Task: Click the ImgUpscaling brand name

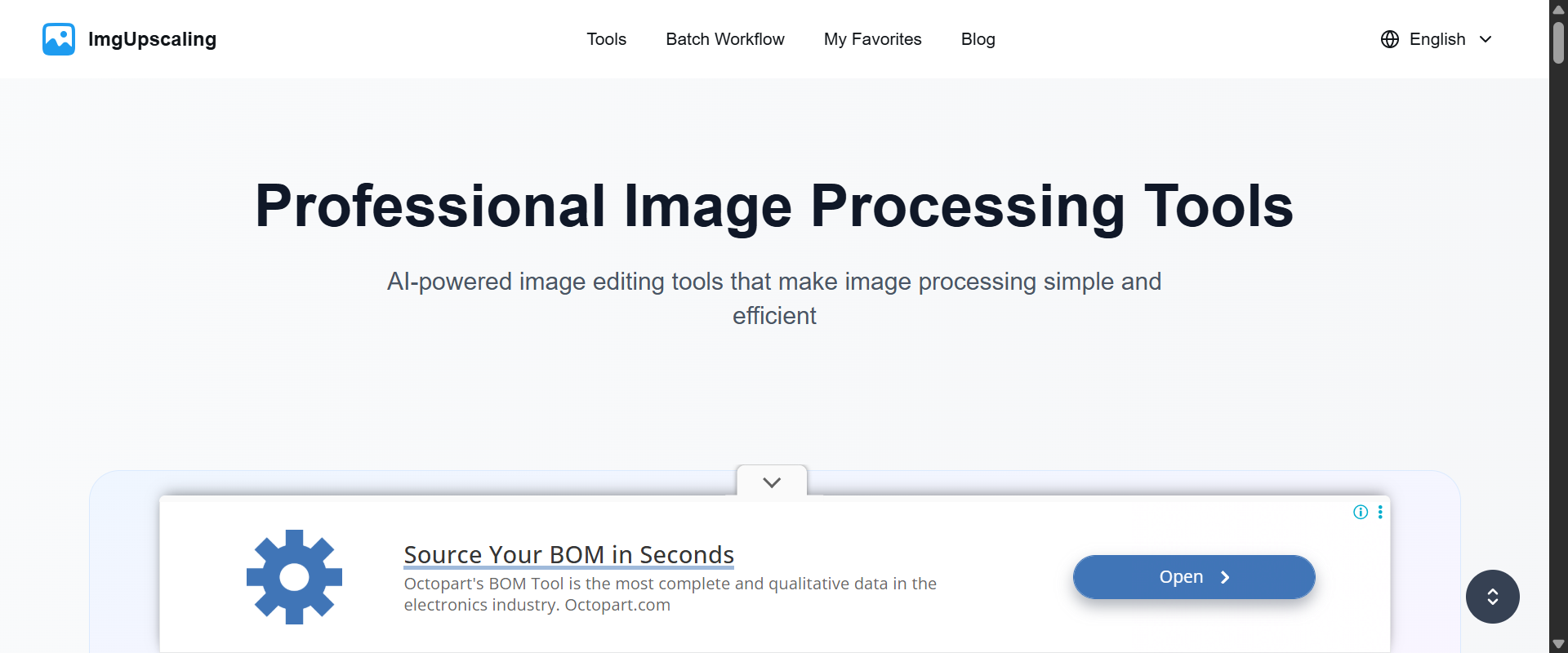Action: (x=152, y=38)
